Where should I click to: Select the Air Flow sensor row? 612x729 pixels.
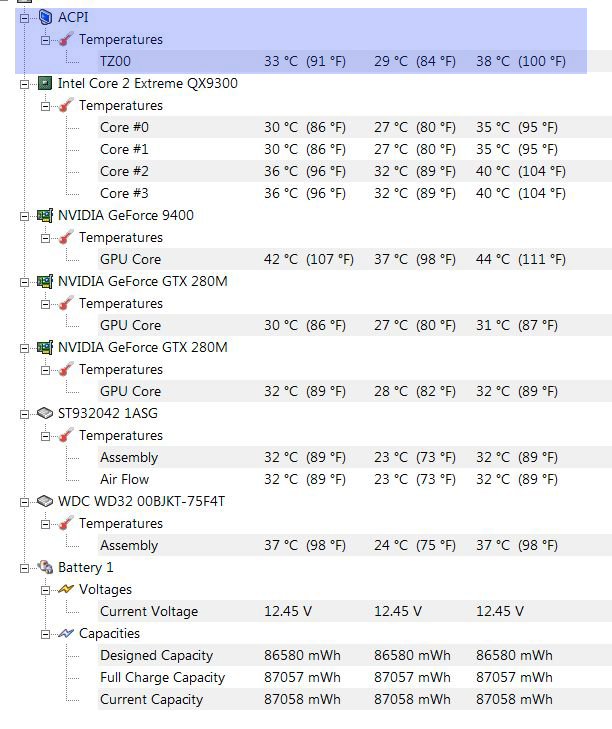coord(124,479)
